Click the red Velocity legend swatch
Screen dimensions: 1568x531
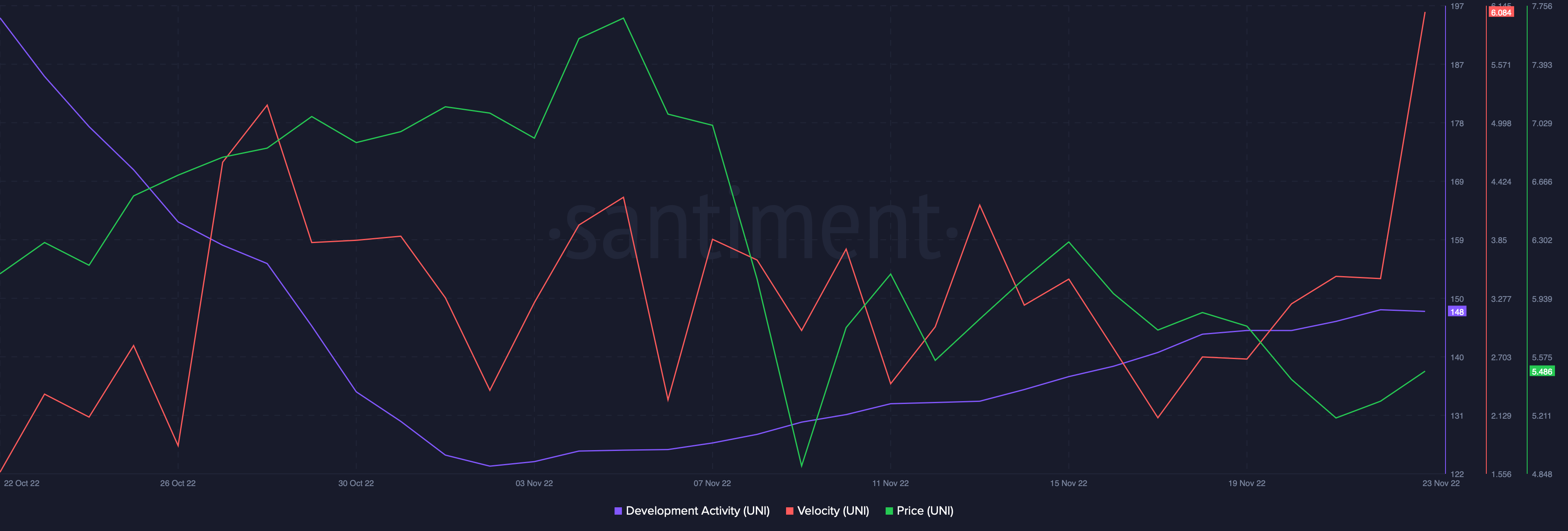pos(789,511)
